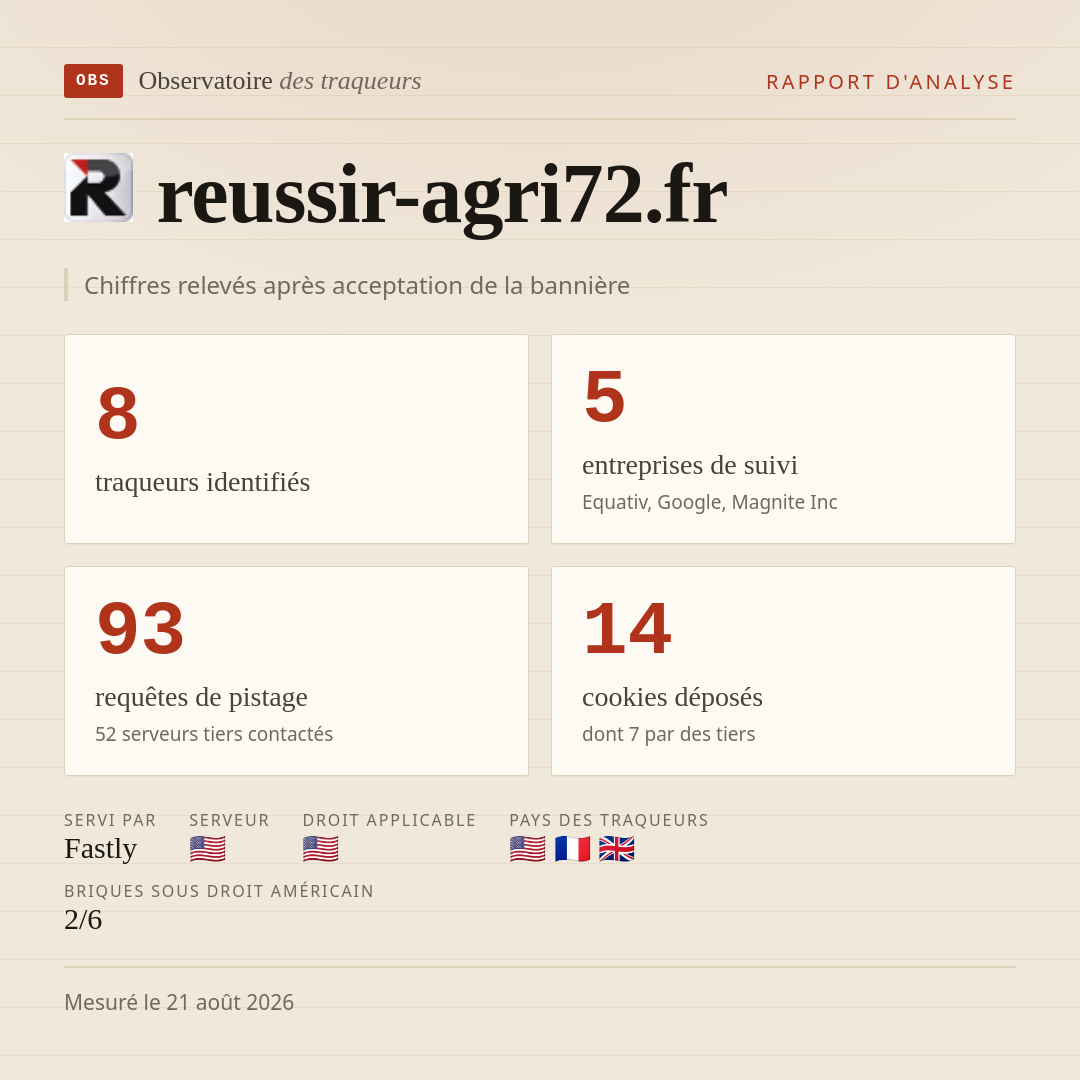Click the number 8 trackers figure
Image resolution: width=1080 pixels, height=1080 pixels.
click(x=118, y=413)
